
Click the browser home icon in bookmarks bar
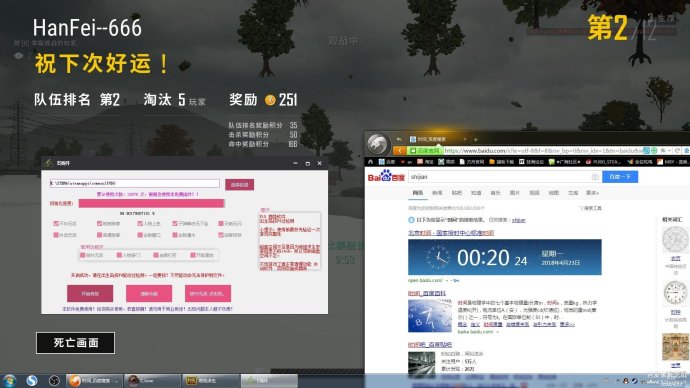click(x=371, y=162)
